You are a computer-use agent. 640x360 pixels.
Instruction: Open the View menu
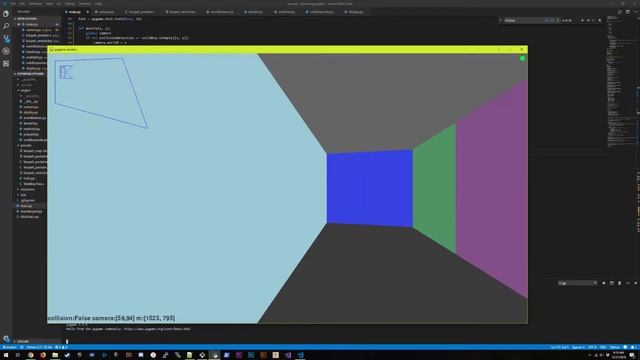pos(49,4)
